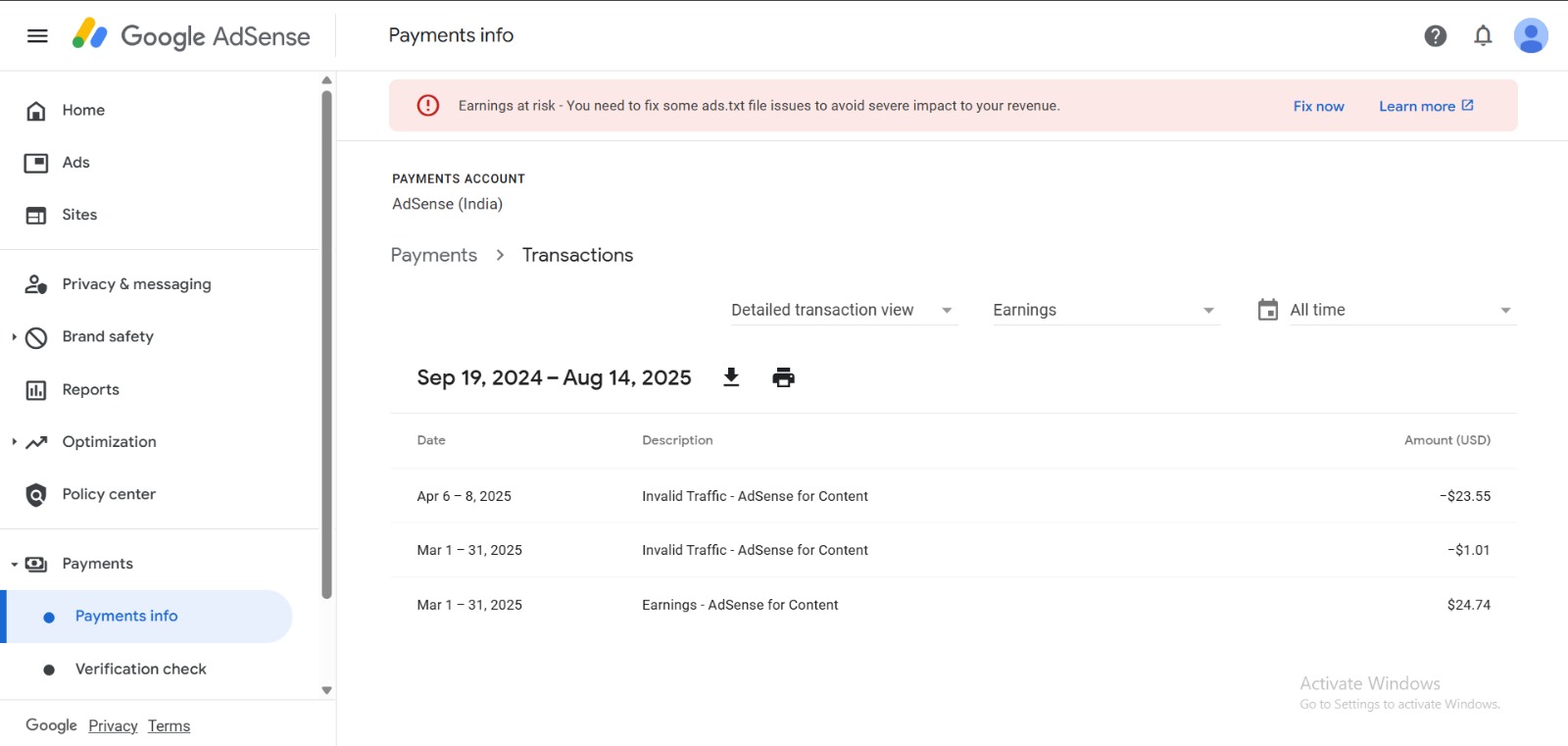This screenshot has width=1568, height=746.
Task: Open Policy center in the sidebar
Action: [109, 494]
